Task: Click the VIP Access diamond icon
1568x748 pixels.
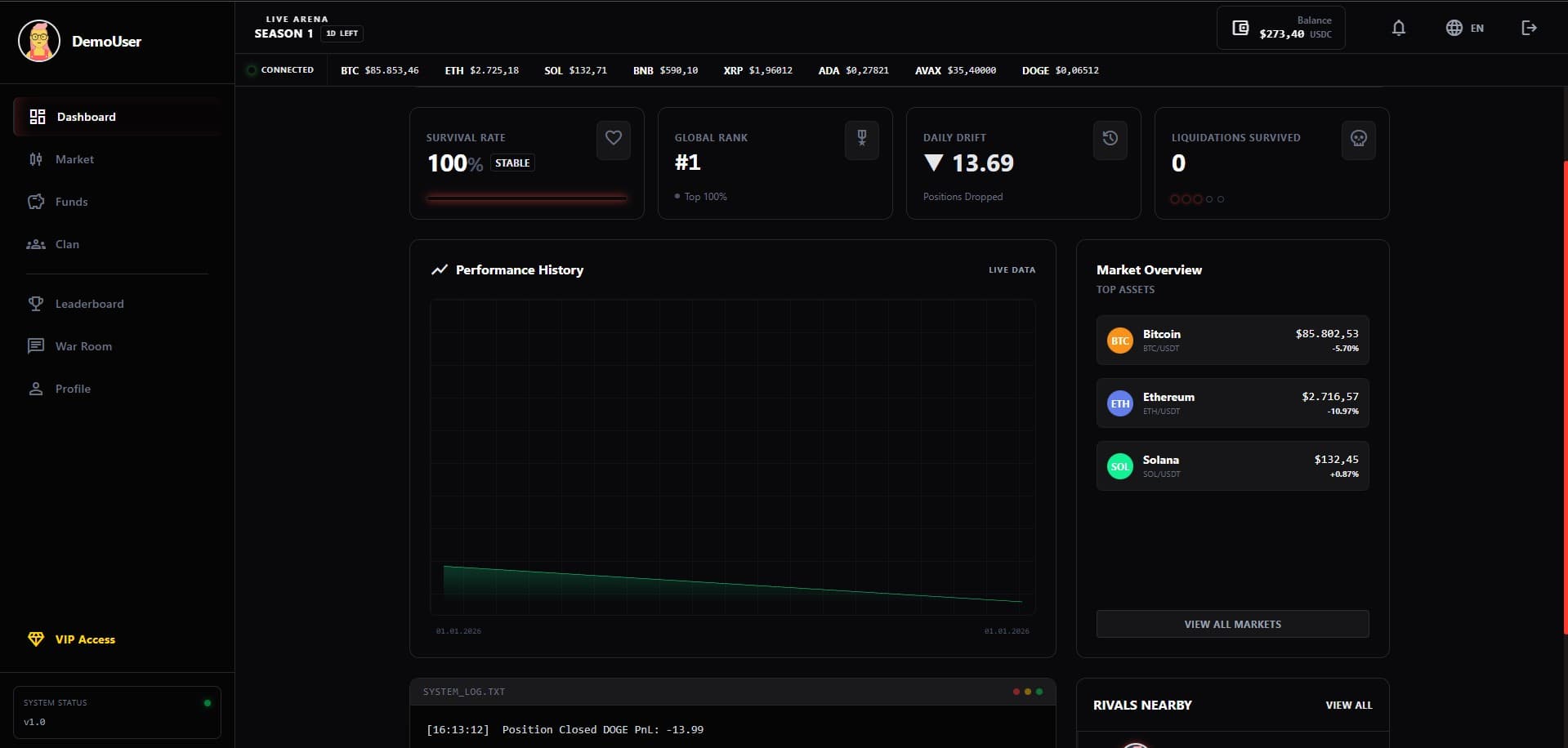Action: coord(37,639)
